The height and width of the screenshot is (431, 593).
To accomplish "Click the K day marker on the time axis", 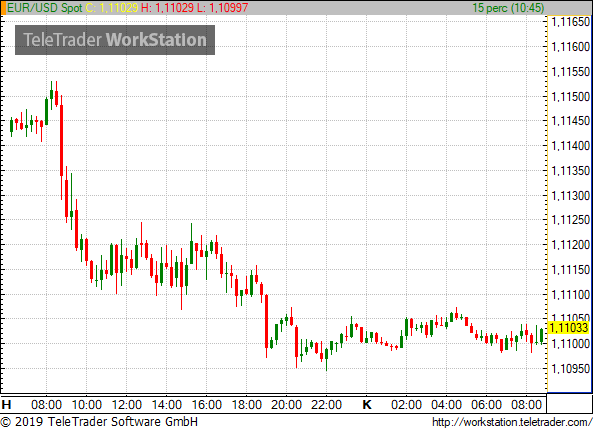I will (x=366, y=405).
